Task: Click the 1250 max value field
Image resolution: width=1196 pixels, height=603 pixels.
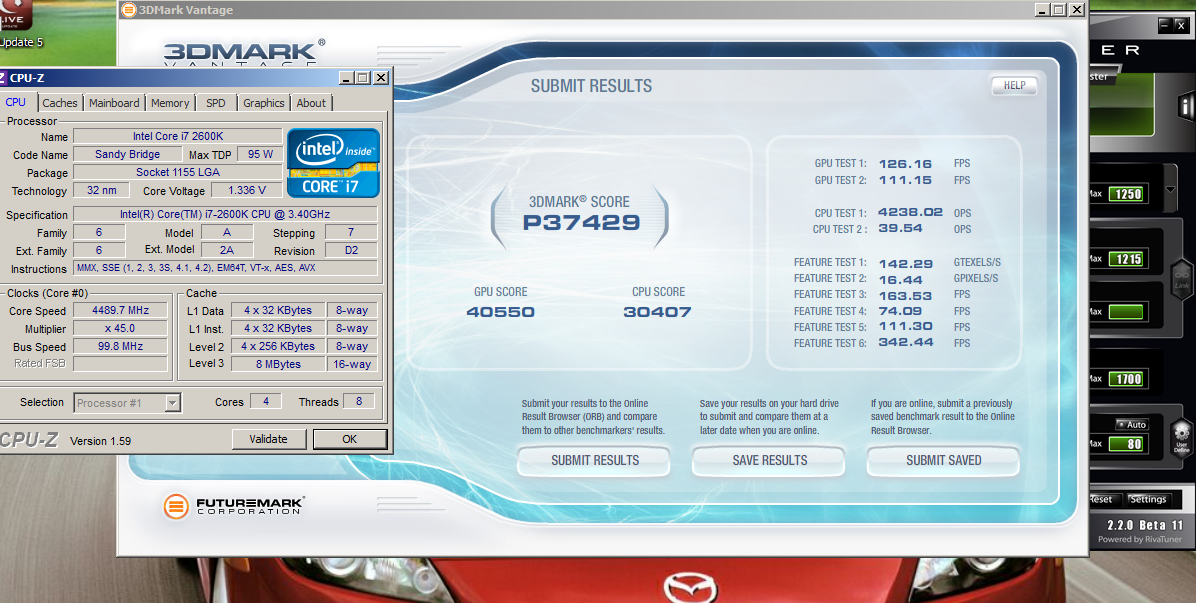Action: click(1126, 194)
